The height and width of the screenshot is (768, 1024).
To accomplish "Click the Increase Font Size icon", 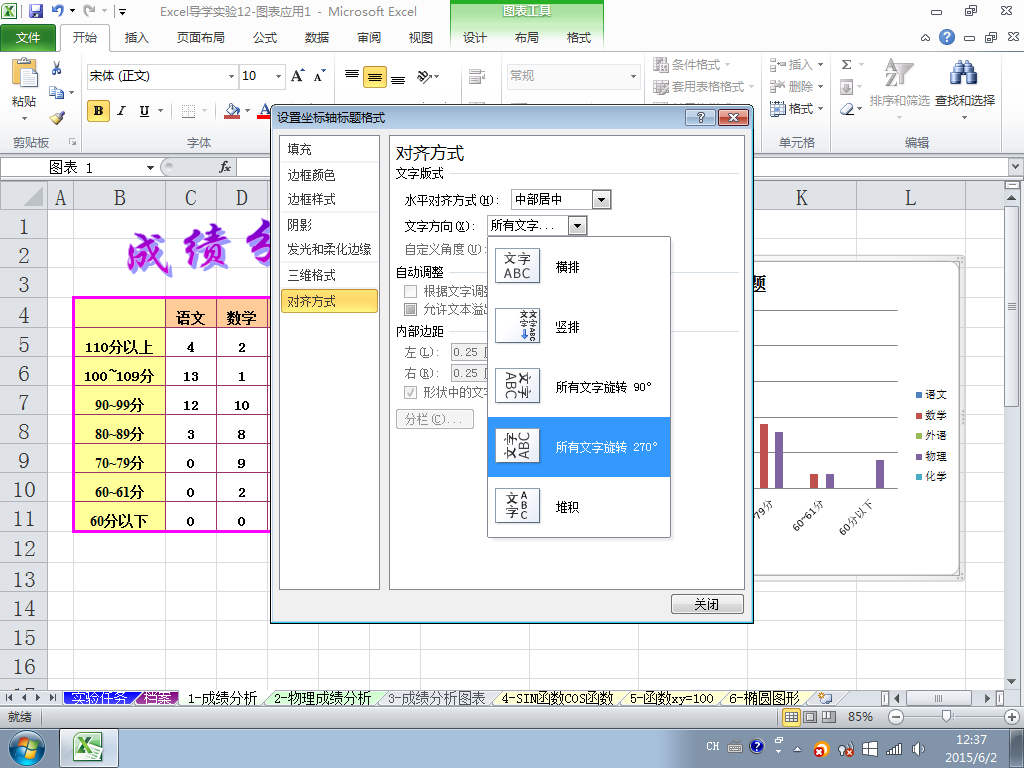I will (x=298, y=76).
